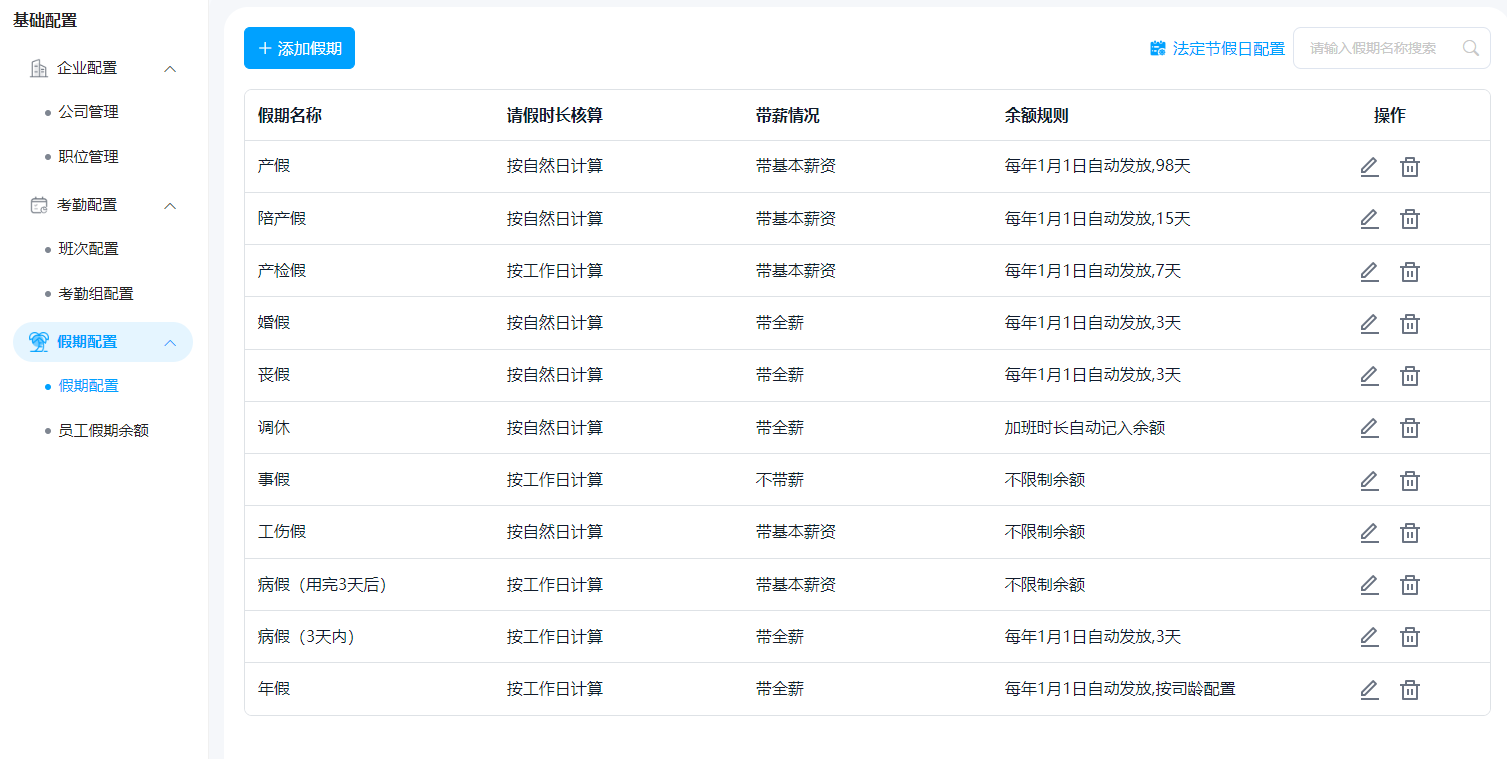Click the search magnifier icon
Screen dimensions: 1507x759
click(x=1470, y=48)
